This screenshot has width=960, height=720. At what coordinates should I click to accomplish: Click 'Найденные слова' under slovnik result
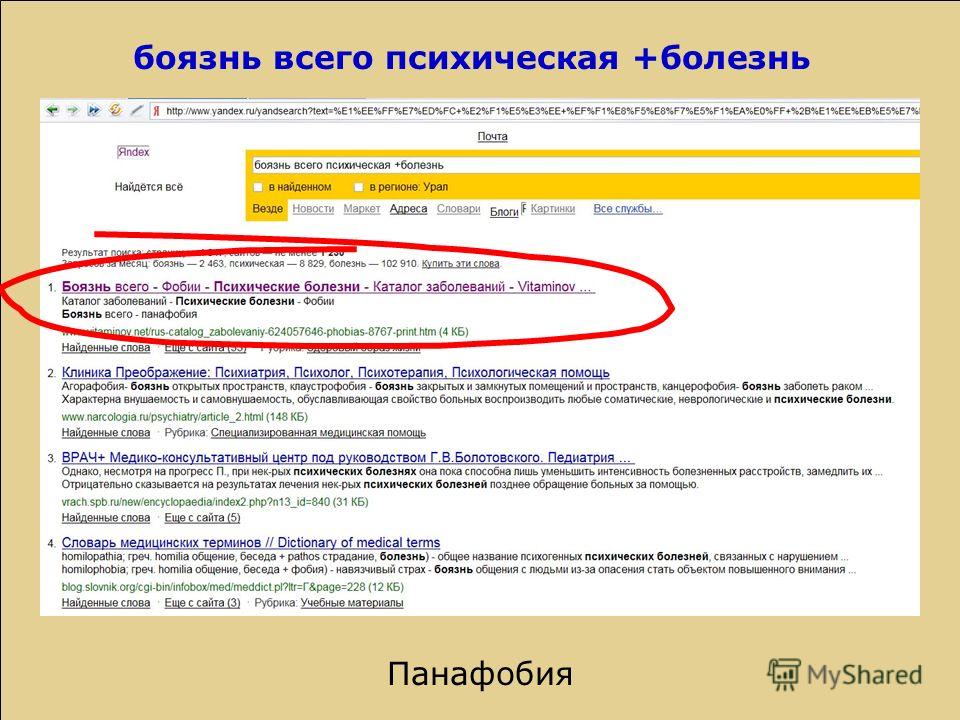(106, 603)
